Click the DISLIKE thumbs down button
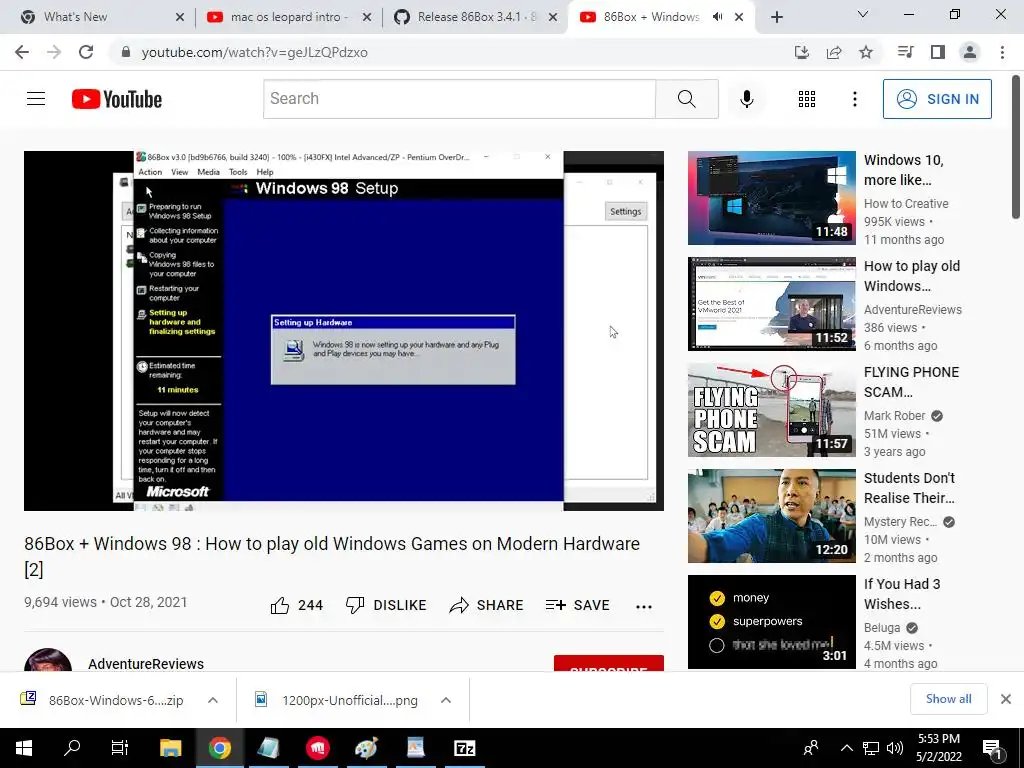The width and height of the screenshot is (1024, 768). coord(385,605)
